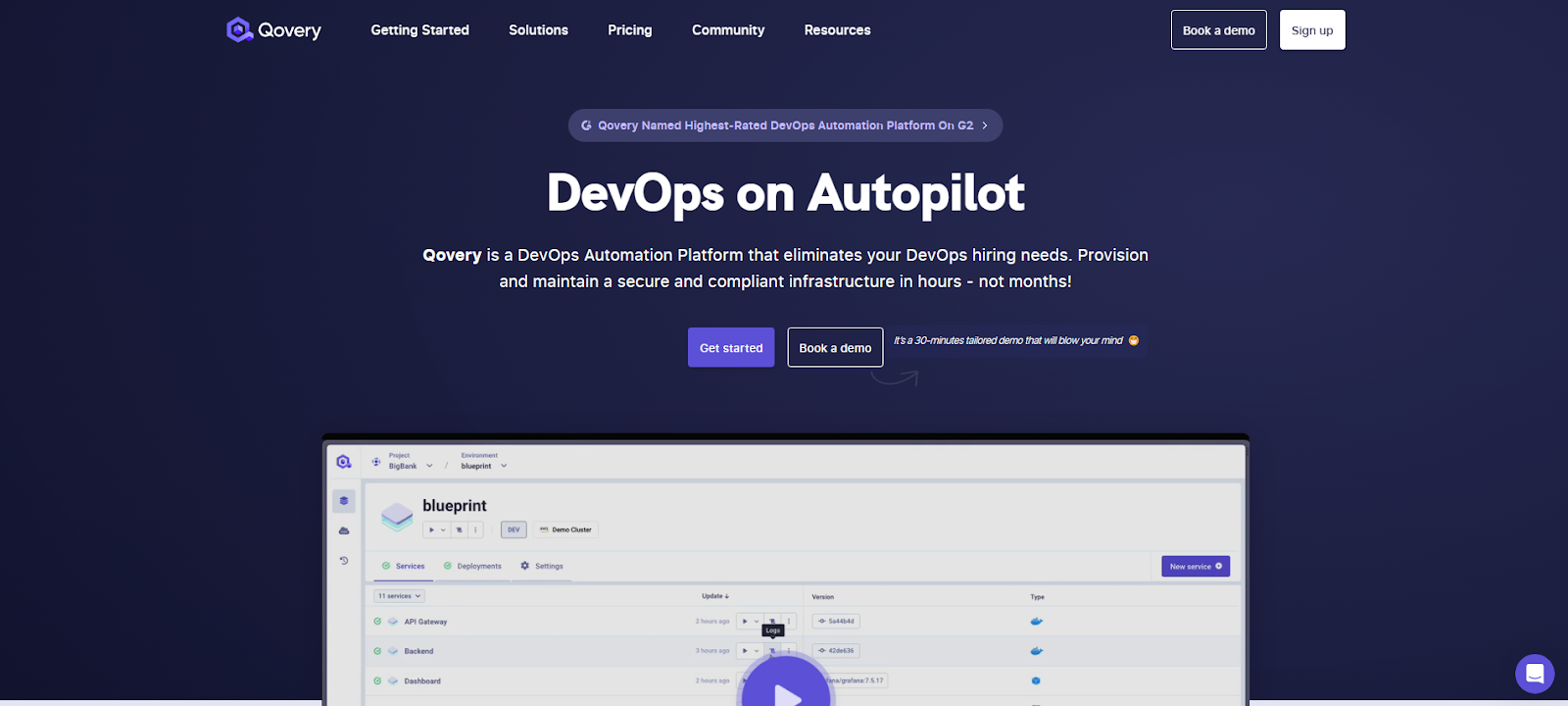1568x706 pixels.
Task: Open the Resources menu
Action: 837,30
